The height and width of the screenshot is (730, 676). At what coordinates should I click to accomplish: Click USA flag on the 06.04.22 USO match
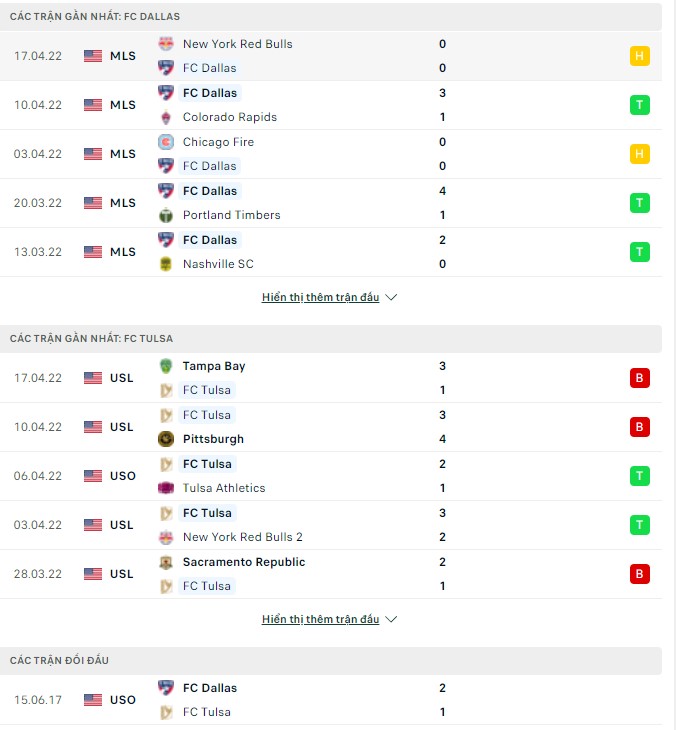point(93,476)
